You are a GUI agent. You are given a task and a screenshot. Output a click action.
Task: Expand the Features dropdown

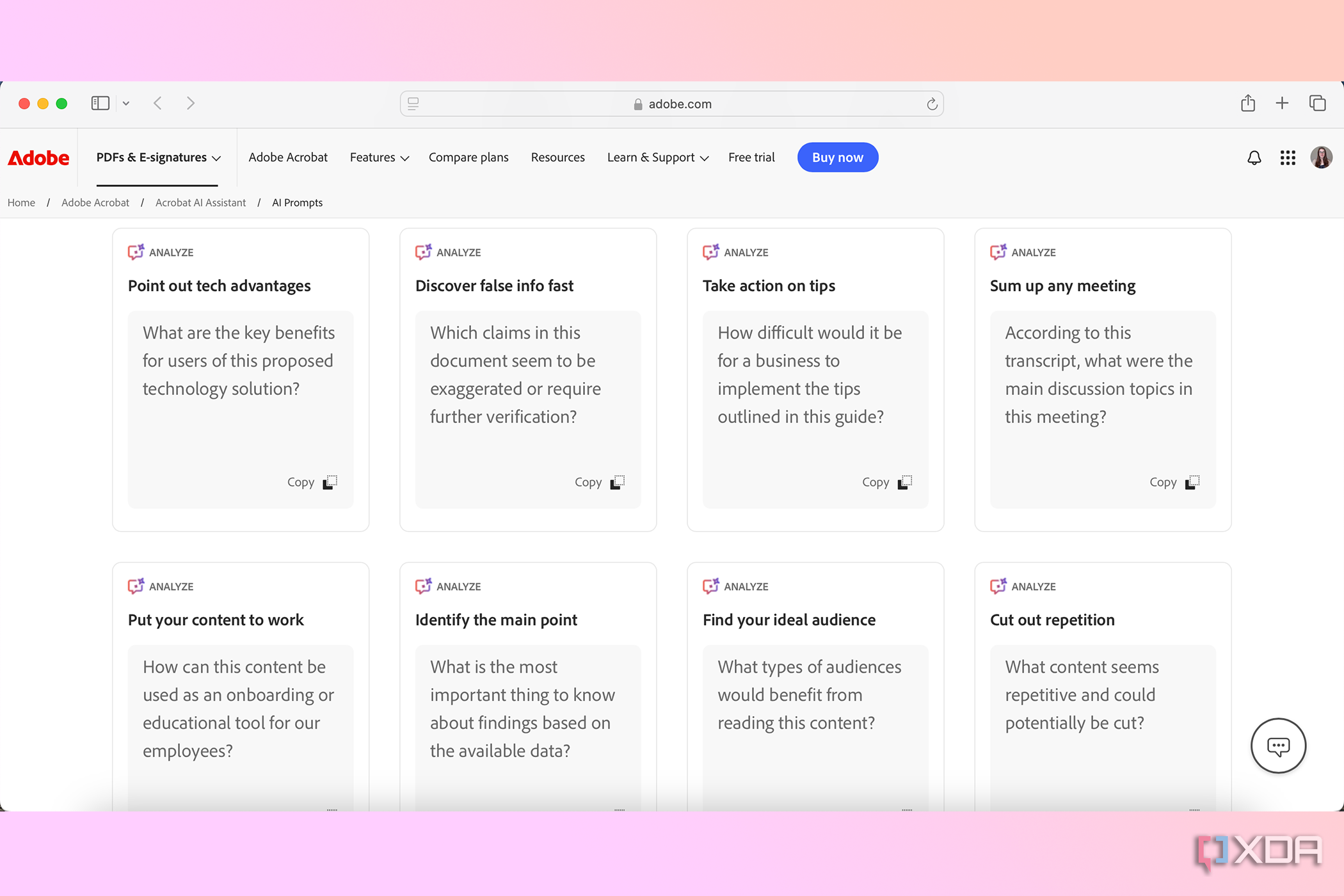[x=379, y=157]
